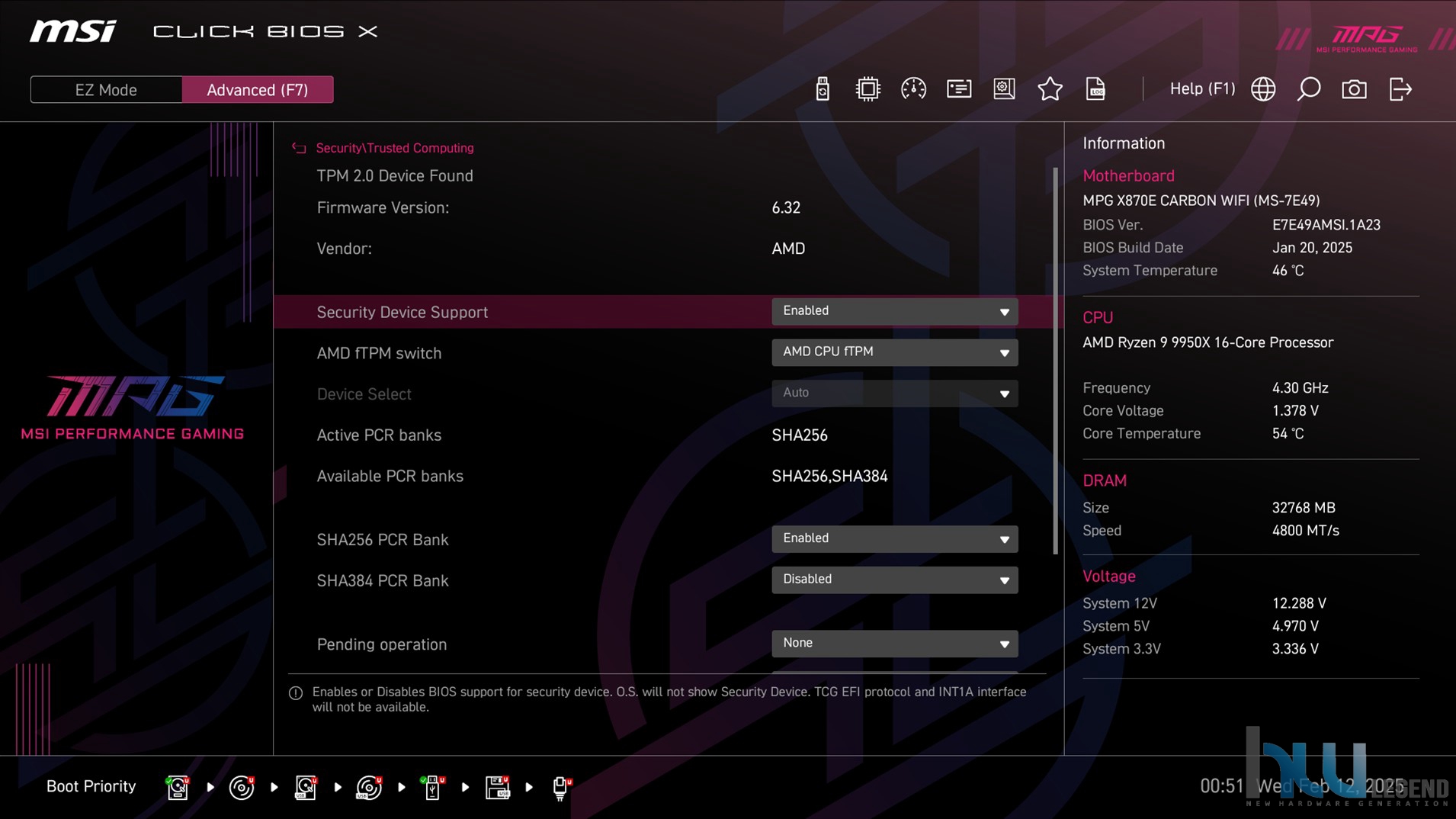The width and height of the screenshot is (1456, 819).
Task: Open Security Device Support dropdown
Action: 894,311
